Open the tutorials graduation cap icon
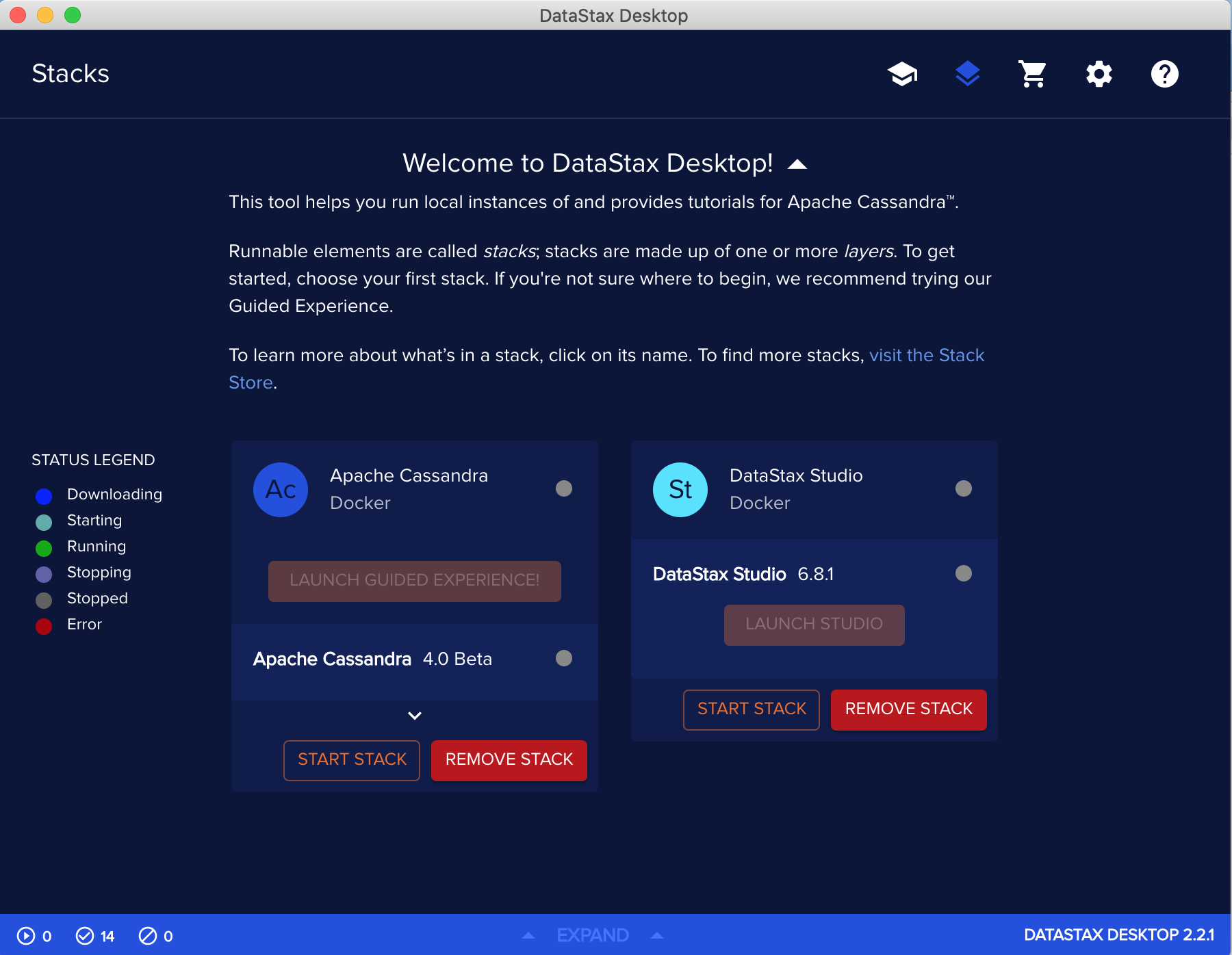The image size is (1232, 955). [x=902, y=73]
